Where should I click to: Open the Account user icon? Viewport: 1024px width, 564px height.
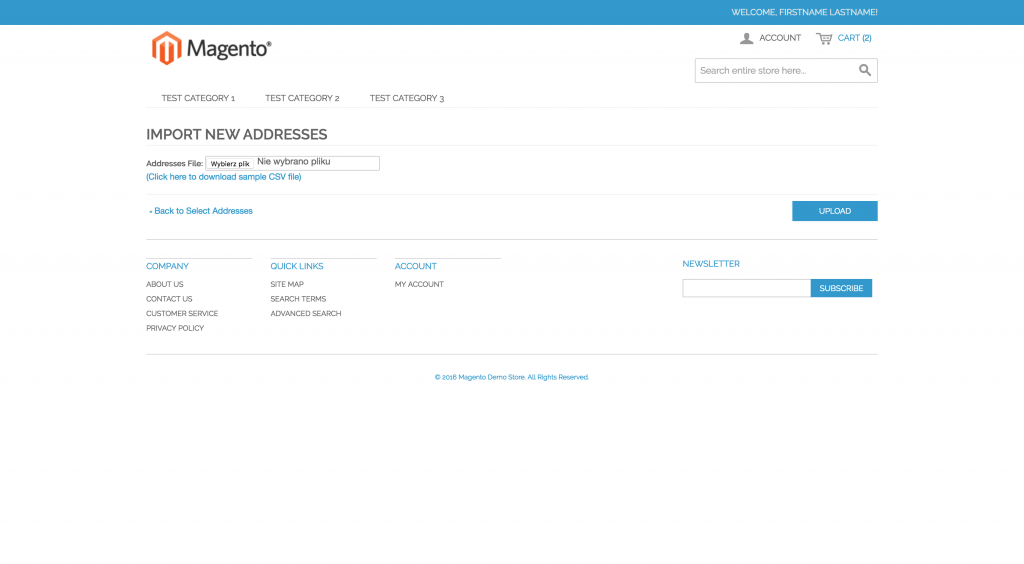coord(746,38)
